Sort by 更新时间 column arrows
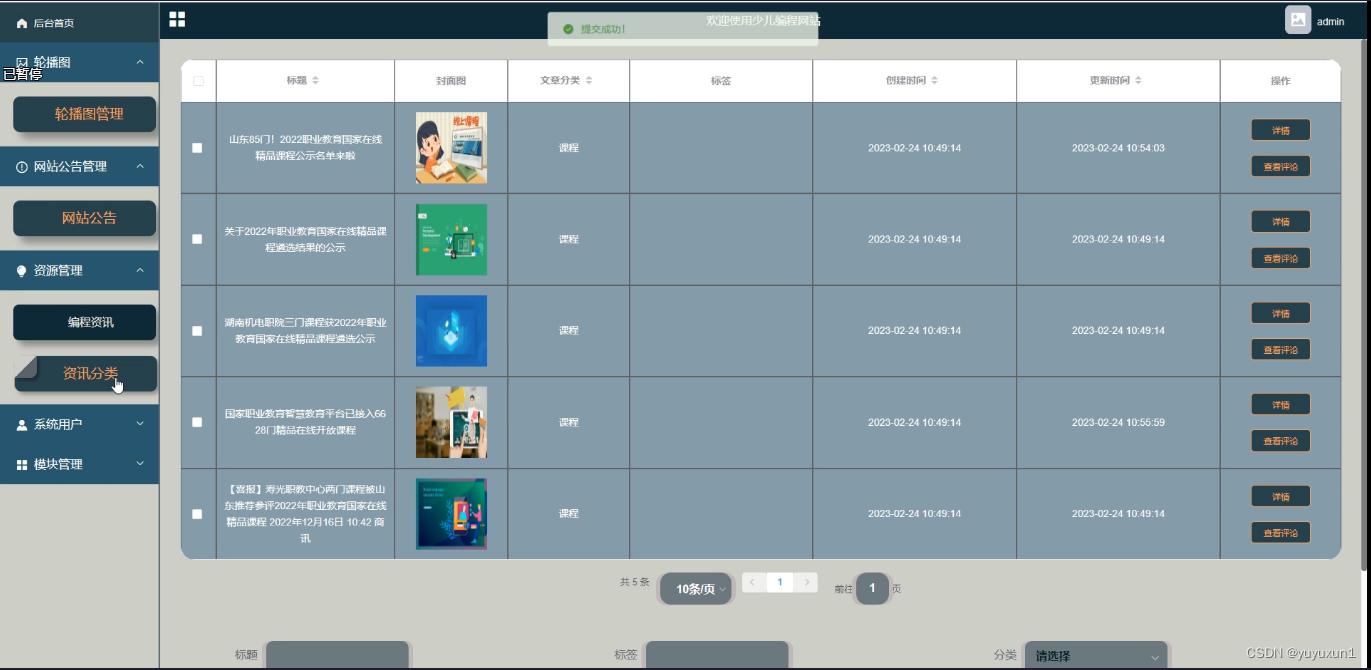Screen dimensions: 1371x670 1139,80
